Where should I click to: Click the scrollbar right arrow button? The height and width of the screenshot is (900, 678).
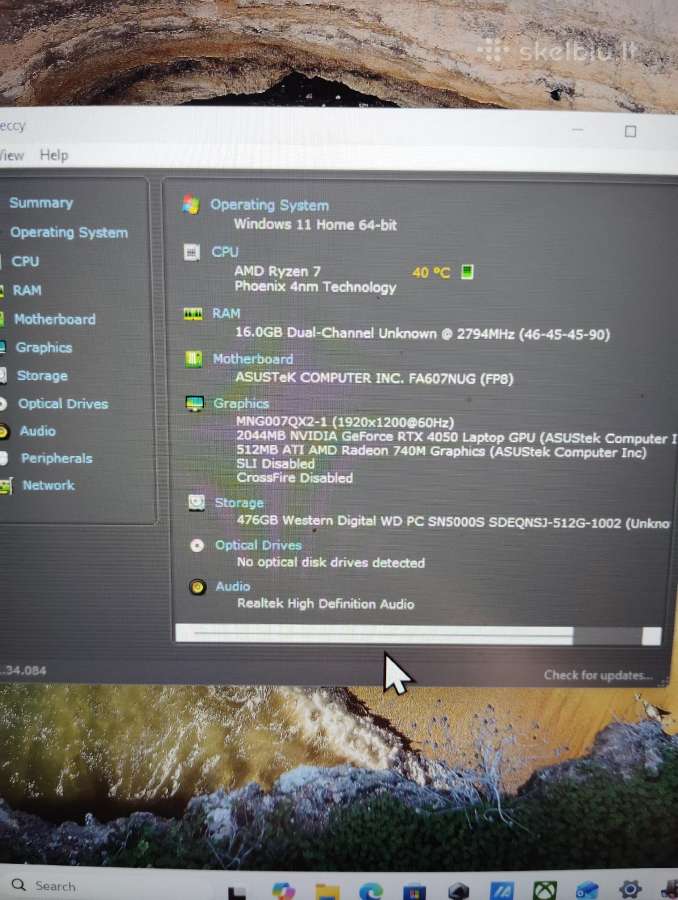(x=652, y=636)
